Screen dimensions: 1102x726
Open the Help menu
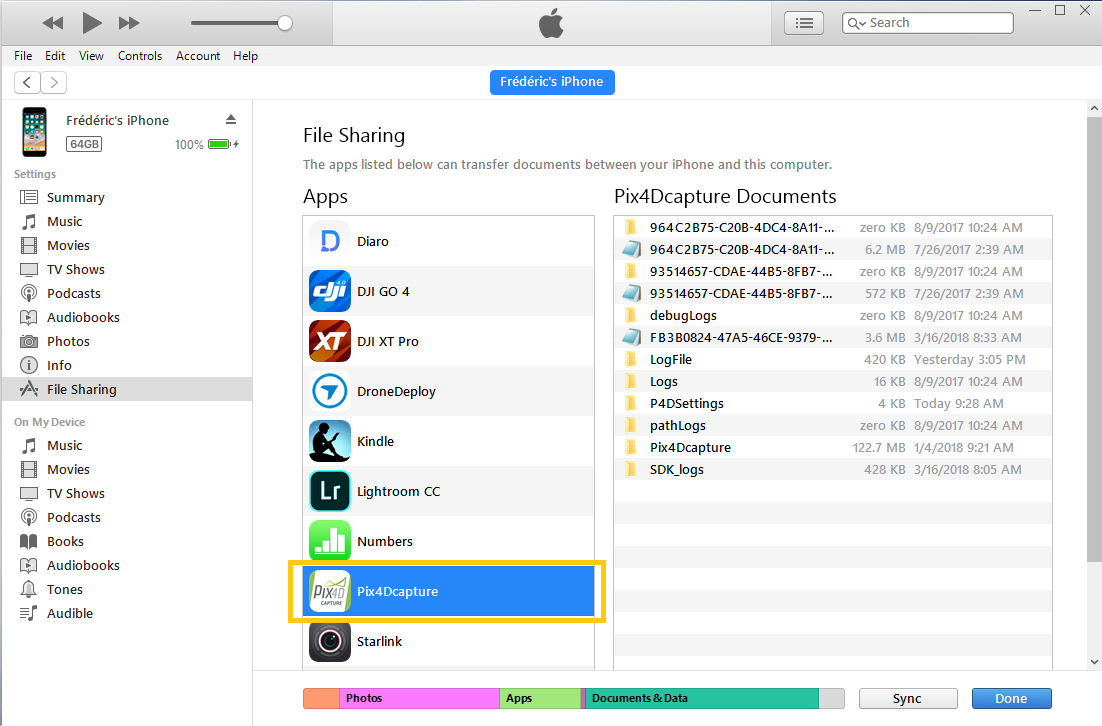click(245, 56)
